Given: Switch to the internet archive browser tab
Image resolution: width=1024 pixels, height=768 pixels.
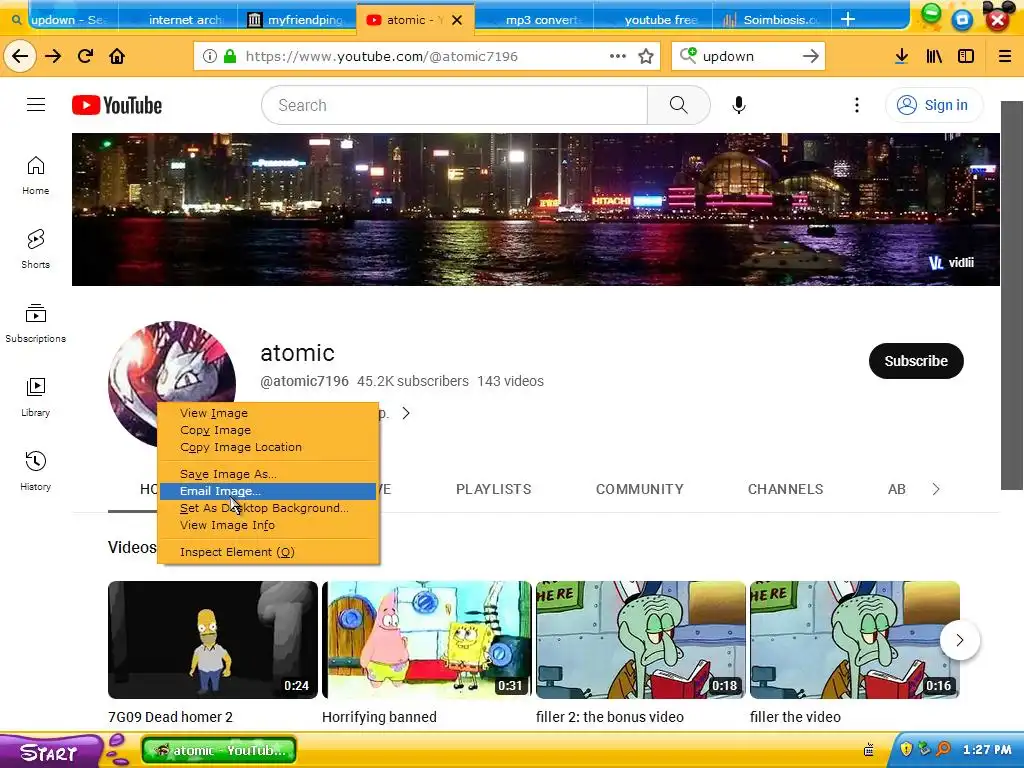Looking at the screenshot, I should click(x=179, y=20).
